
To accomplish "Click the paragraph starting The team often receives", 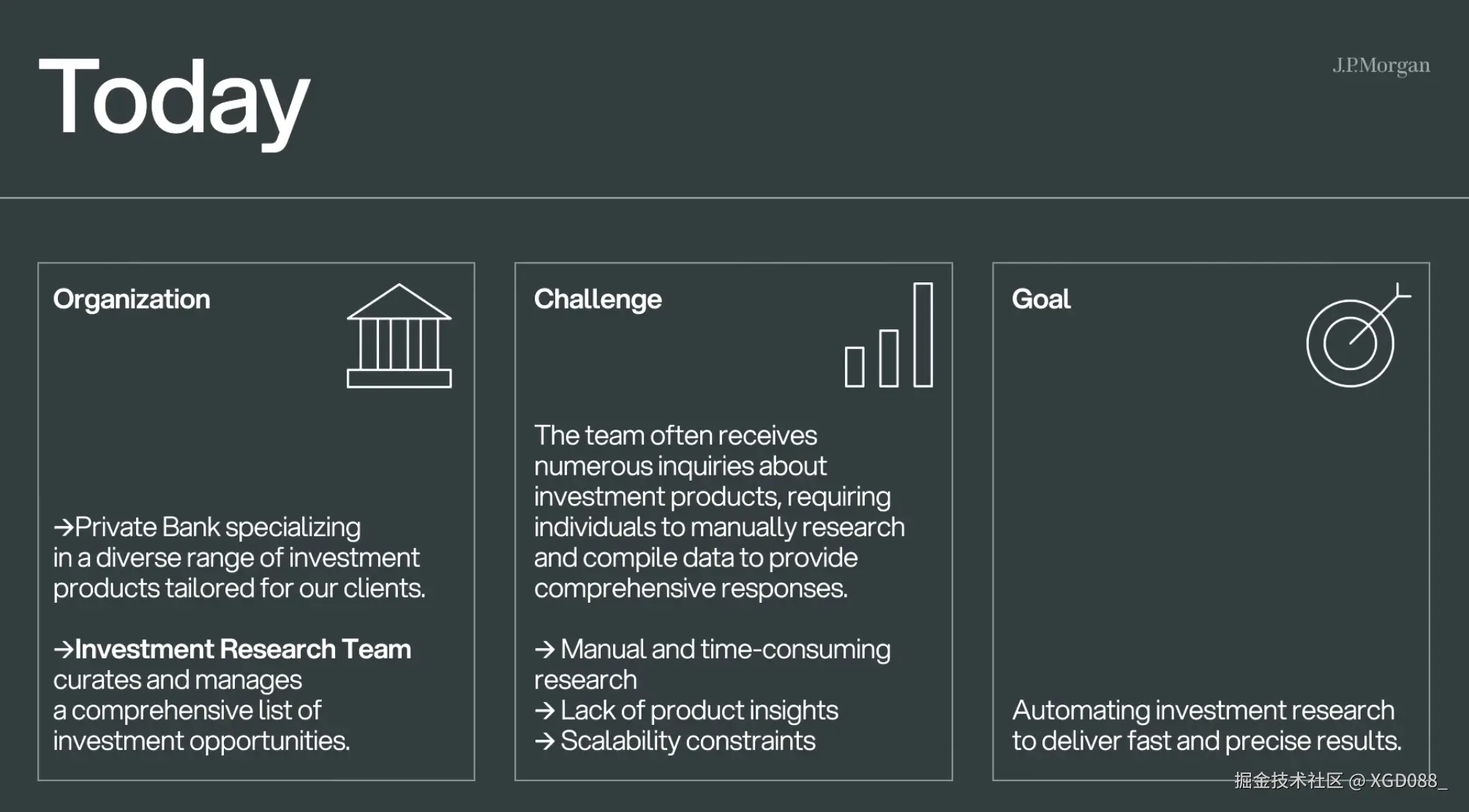I will pos(719,511).
